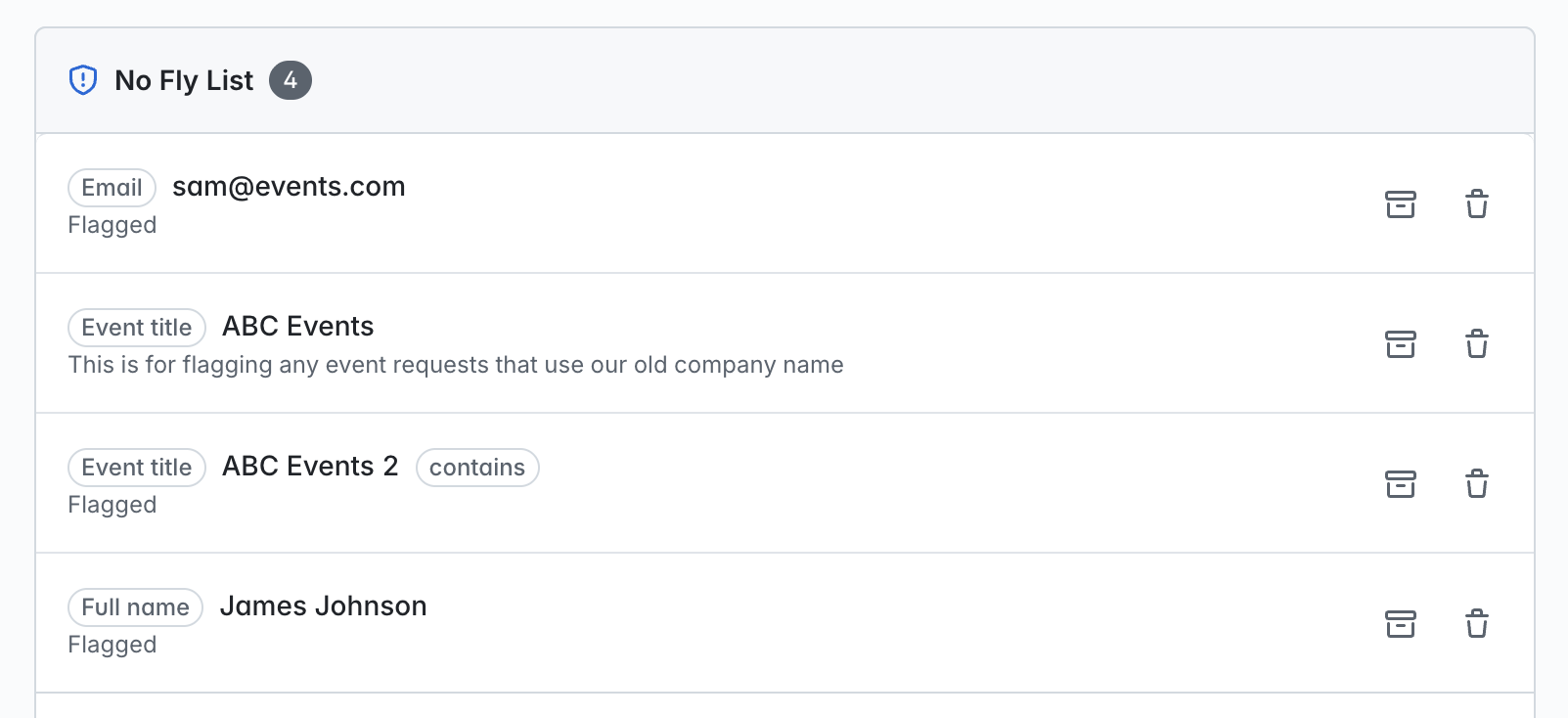Click the No Fly List heading
The image size is (1568, 718).
click(184, 80)
